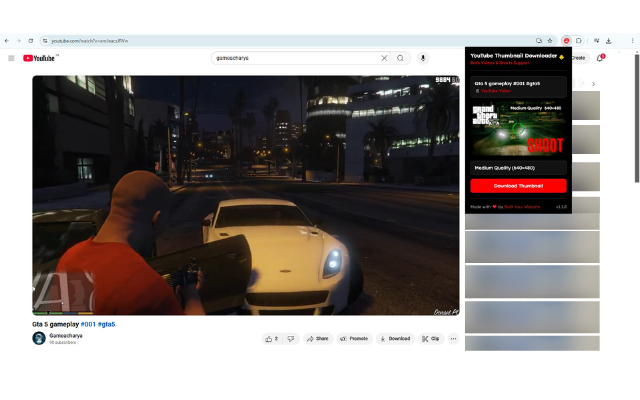Click the search magnifier button
640x400 pixels.
(x=401, y=58)
